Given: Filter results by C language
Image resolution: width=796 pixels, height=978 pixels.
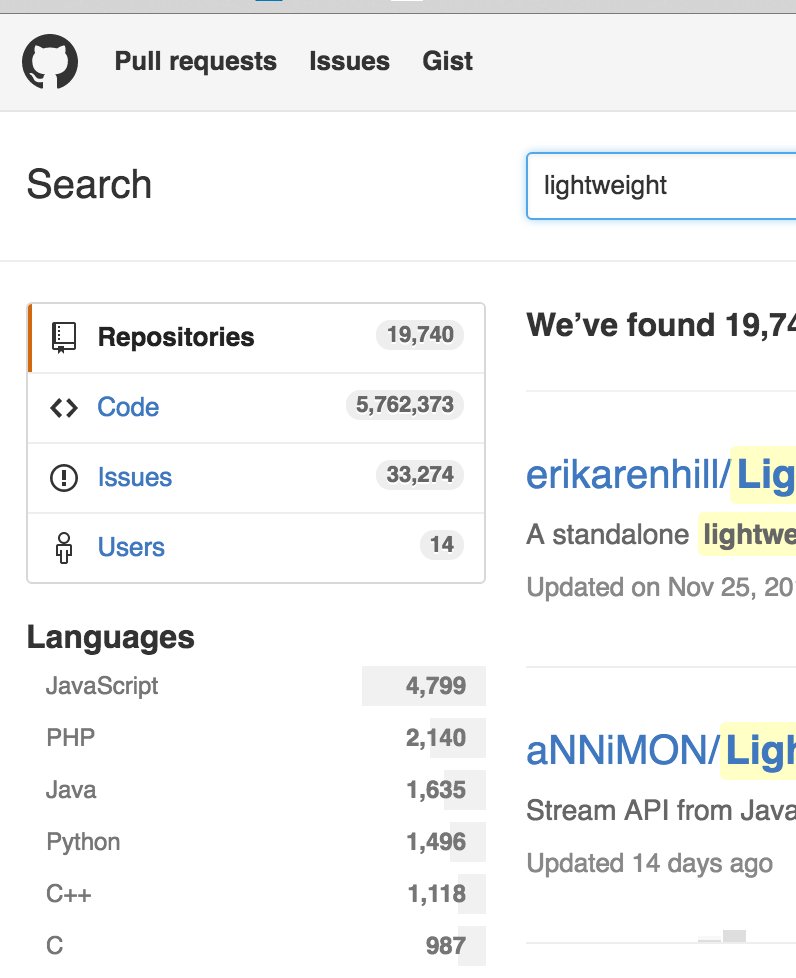Looking at the screenshot, I should (x=256, y=946).
